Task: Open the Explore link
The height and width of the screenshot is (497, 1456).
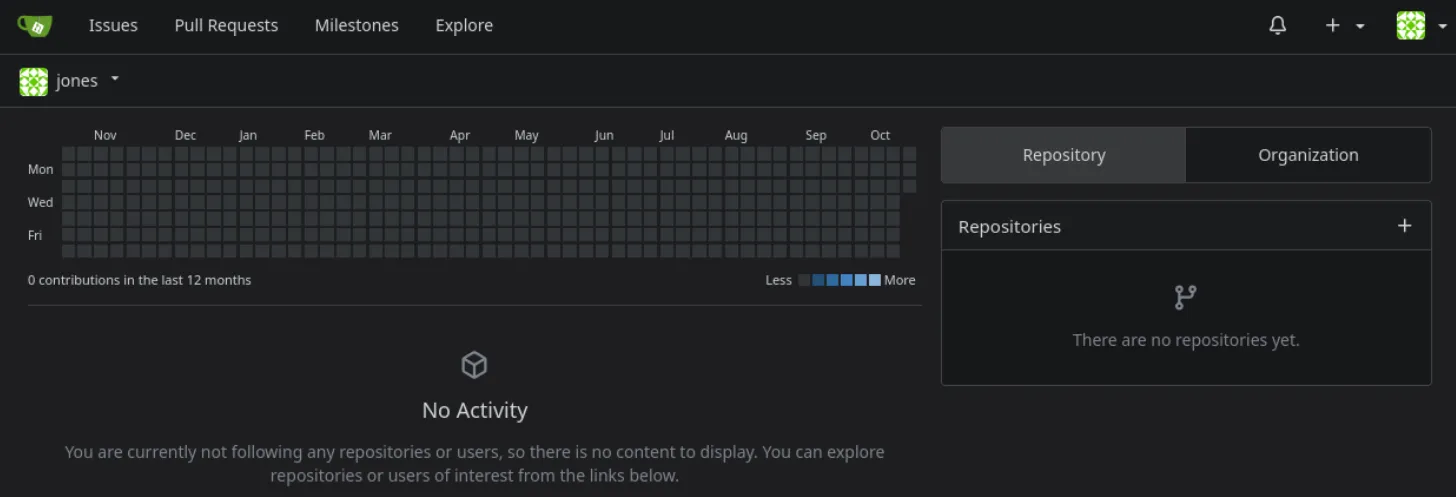Action: coord(464,26)
